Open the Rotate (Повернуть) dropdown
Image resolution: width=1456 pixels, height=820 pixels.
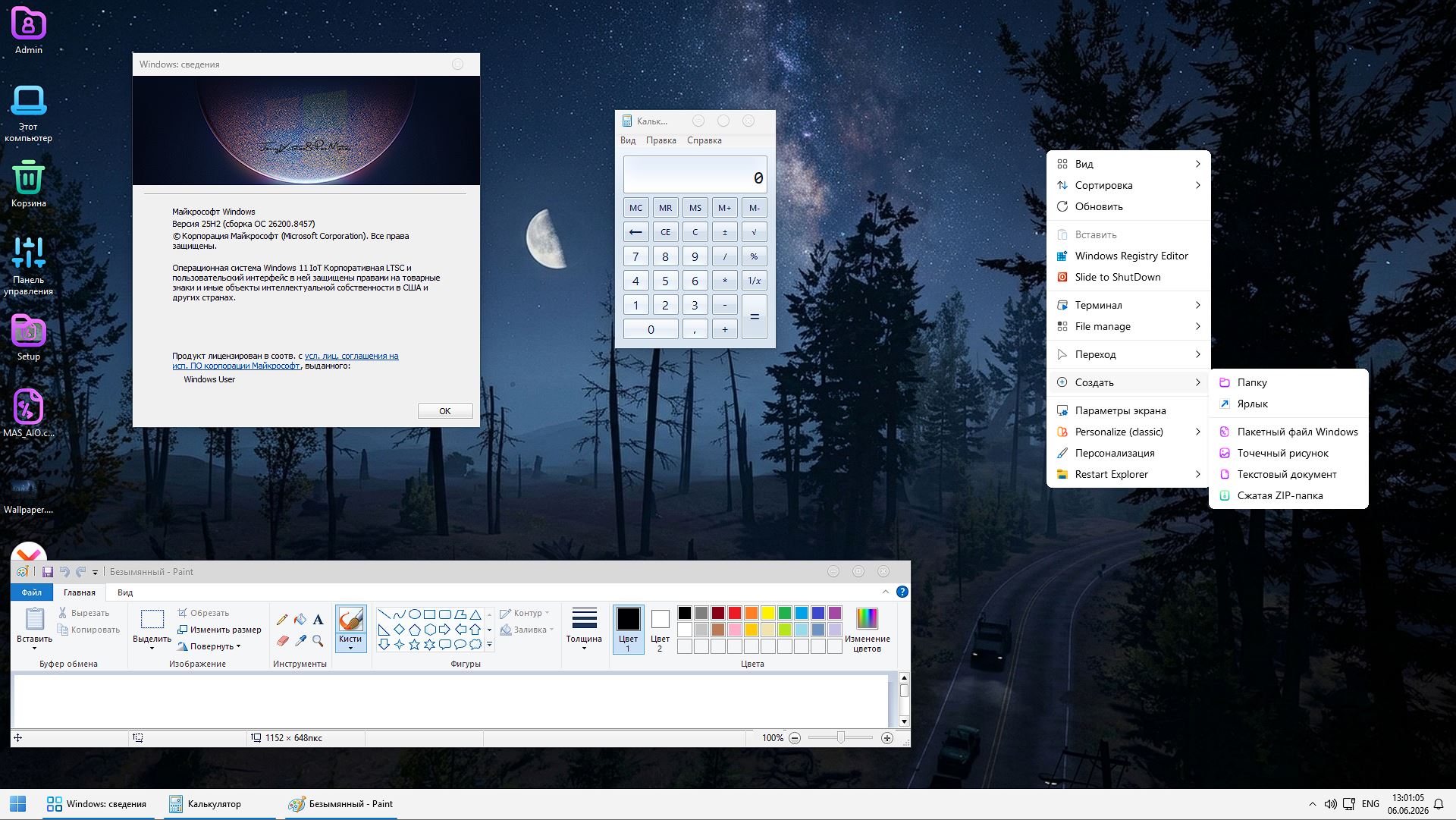coord(210,646)
